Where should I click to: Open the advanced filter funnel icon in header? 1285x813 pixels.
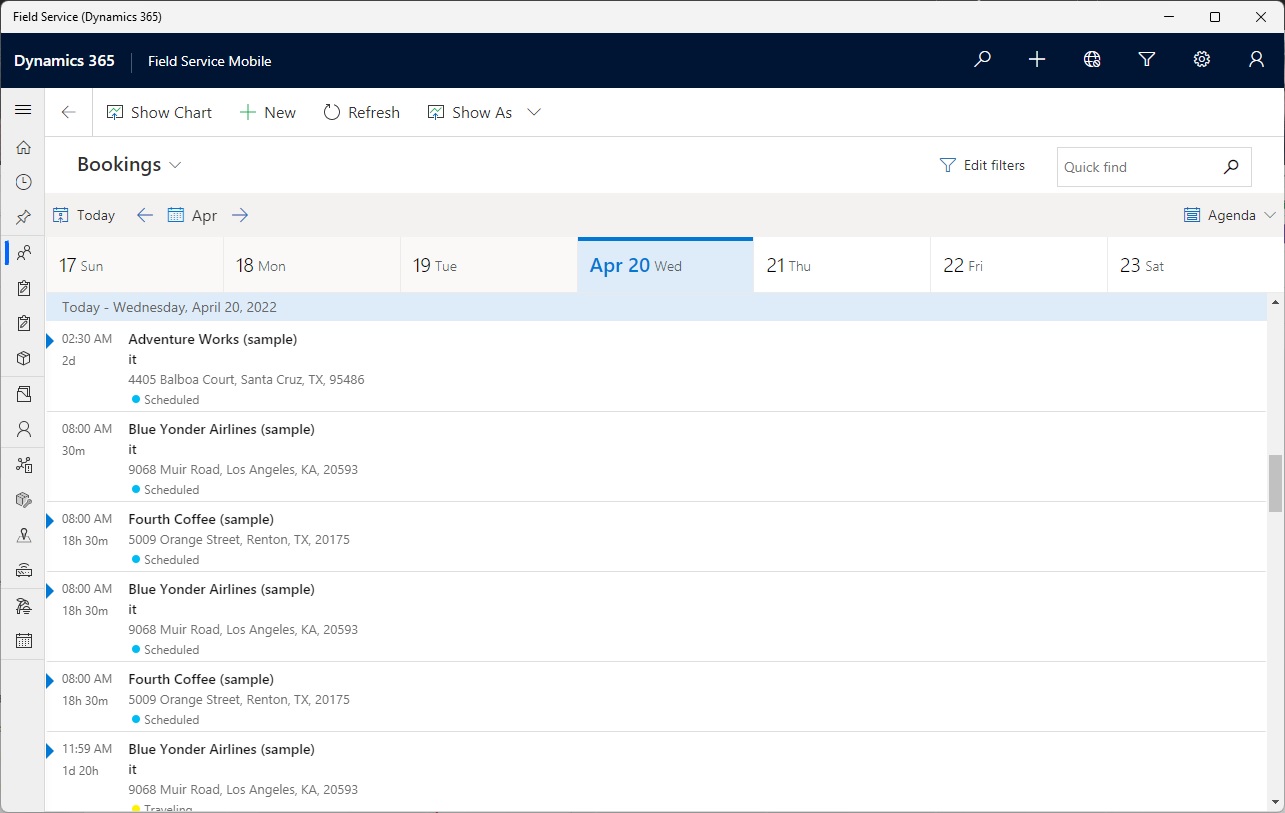click(x=1147, y=60)
